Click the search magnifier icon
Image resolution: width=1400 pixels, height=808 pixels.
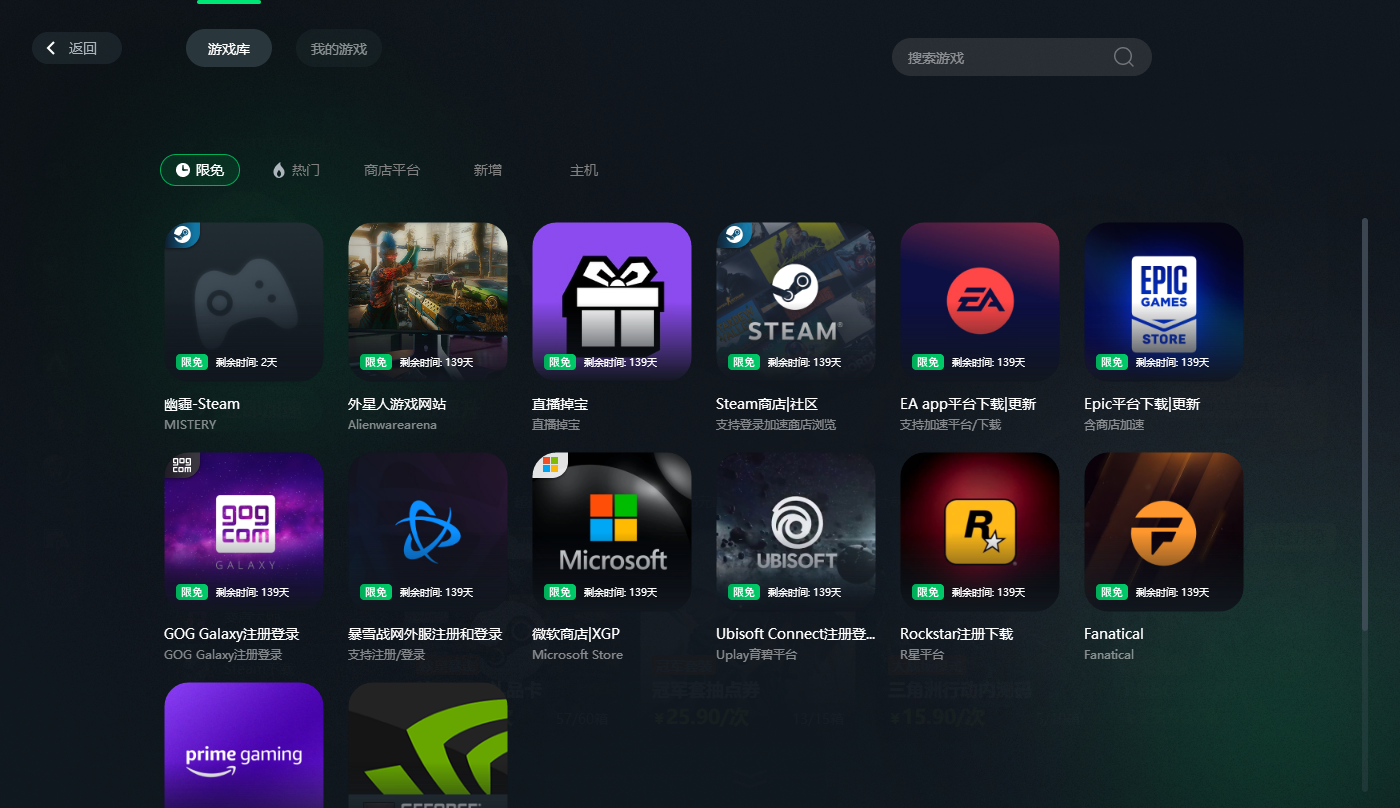[x=1123, y=57]
